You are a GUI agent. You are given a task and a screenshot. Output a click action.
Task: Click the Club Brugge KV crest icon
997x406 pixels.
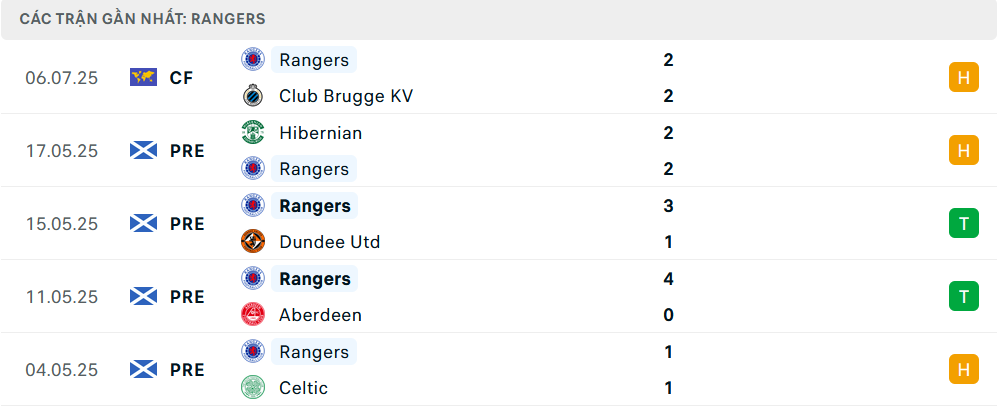(x=253, y=96)
